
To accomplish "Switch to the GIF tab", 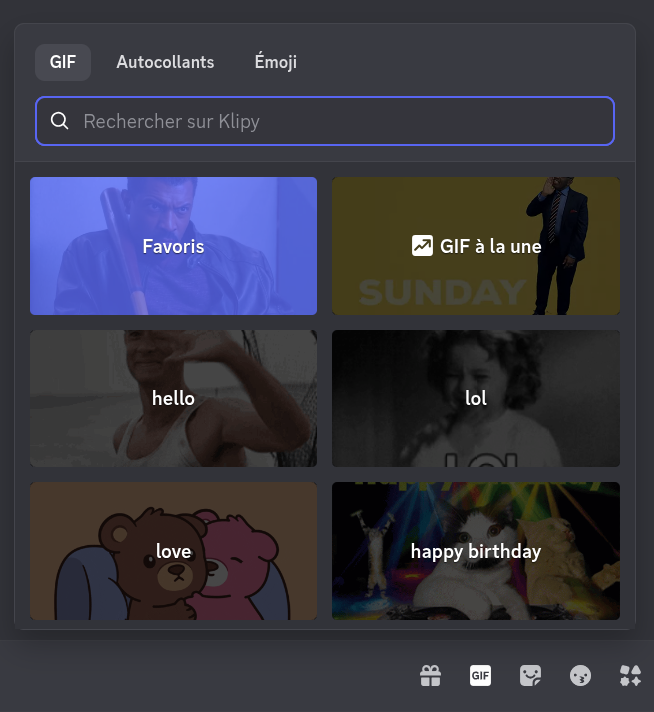I will click(x=63, y=62).
